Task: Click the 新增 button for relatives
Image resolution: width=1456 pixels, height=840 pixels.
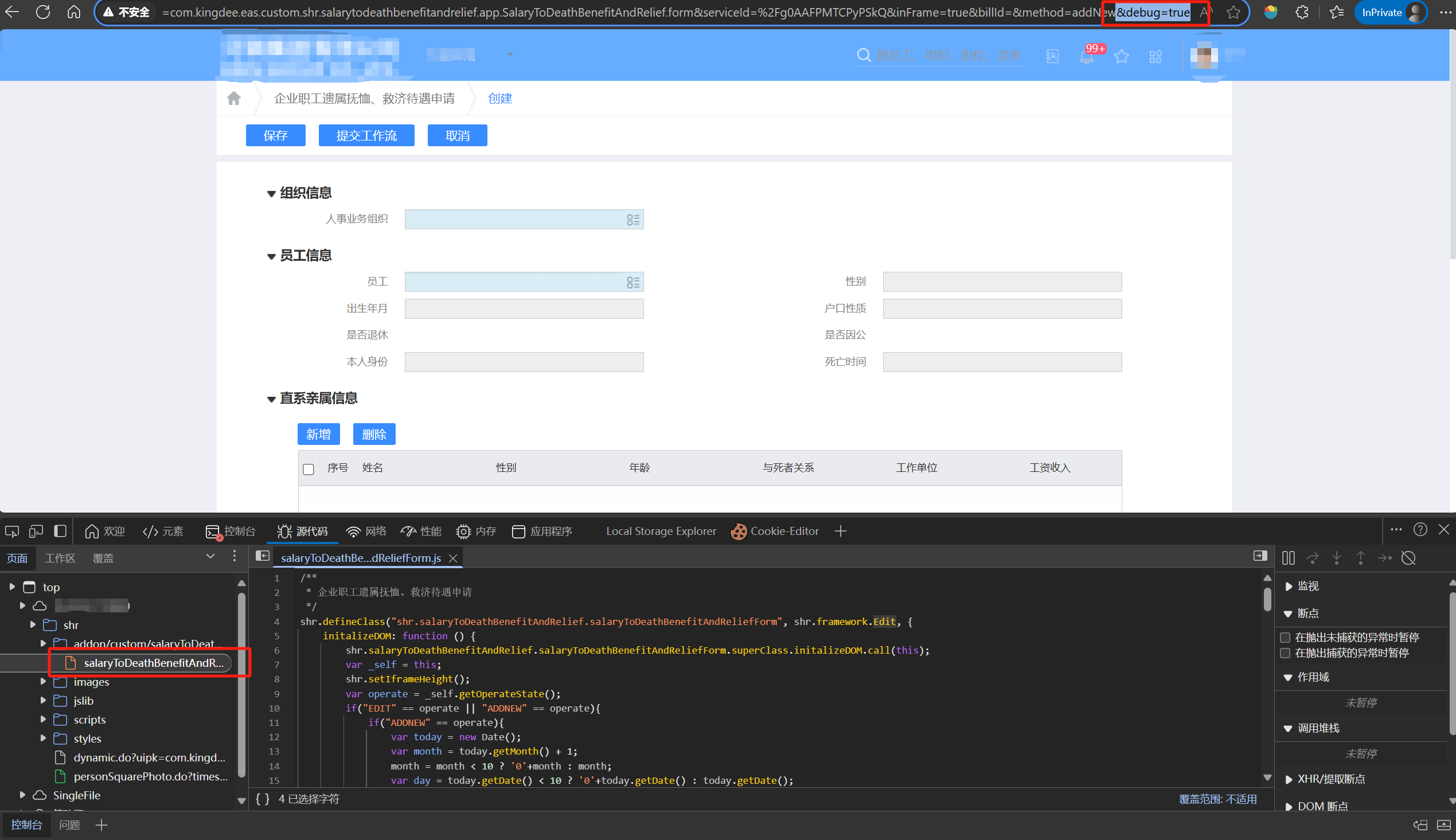Action: (x=318, y=435)
